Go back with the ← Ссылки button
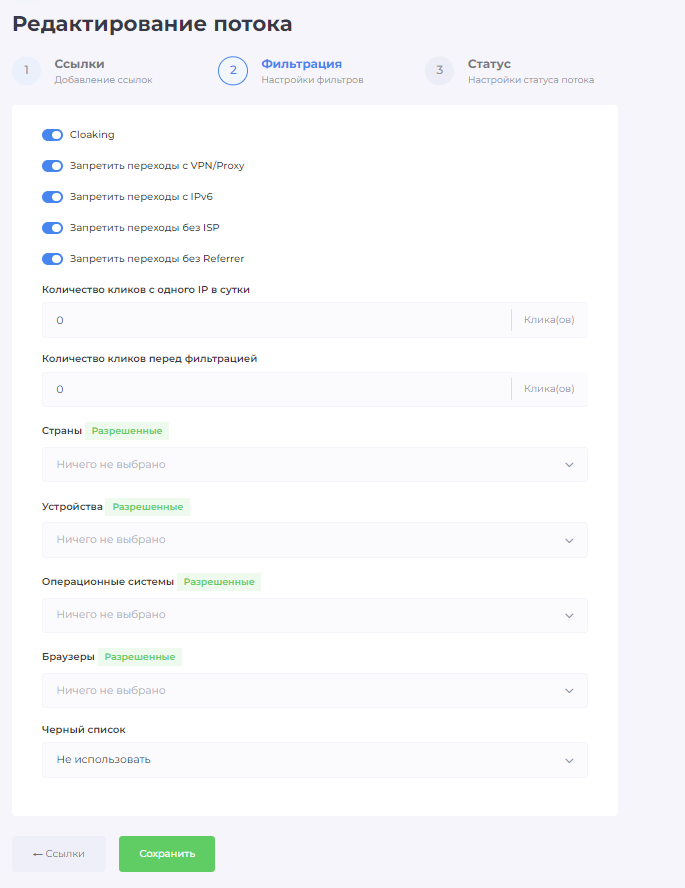 click(59, 854)
